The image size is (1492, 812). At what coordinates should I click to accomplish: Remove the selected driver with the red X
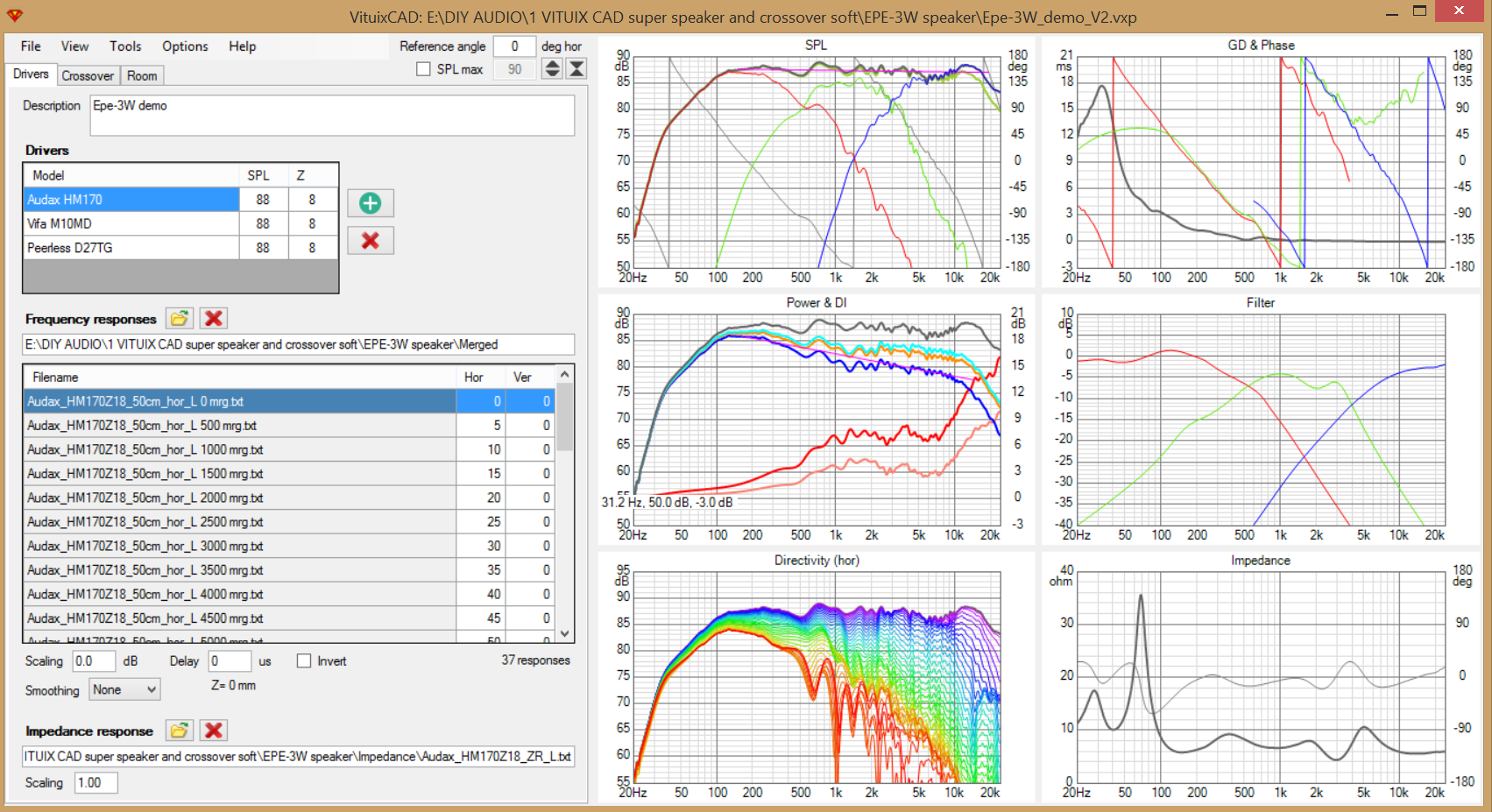coord(371,240)
